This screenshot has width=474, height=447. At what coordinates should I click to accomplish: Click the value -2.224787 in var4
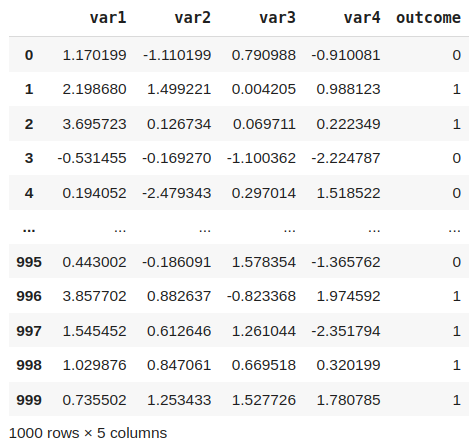pyautogui.click(x=346, y=158)
